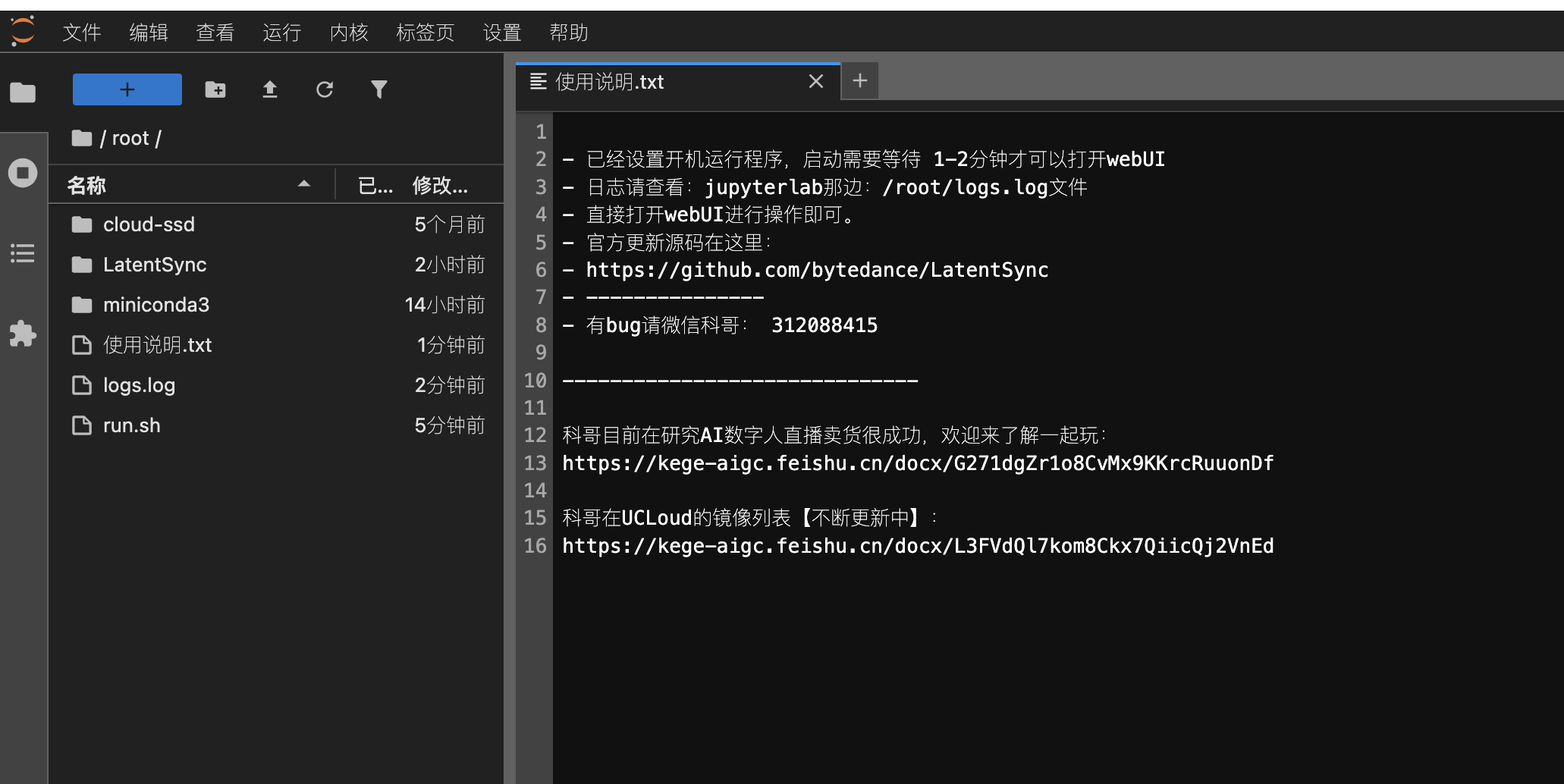Open the file browser sidebar panel
Viewport: 1564px width, 784px height.
tap(23, 93)
